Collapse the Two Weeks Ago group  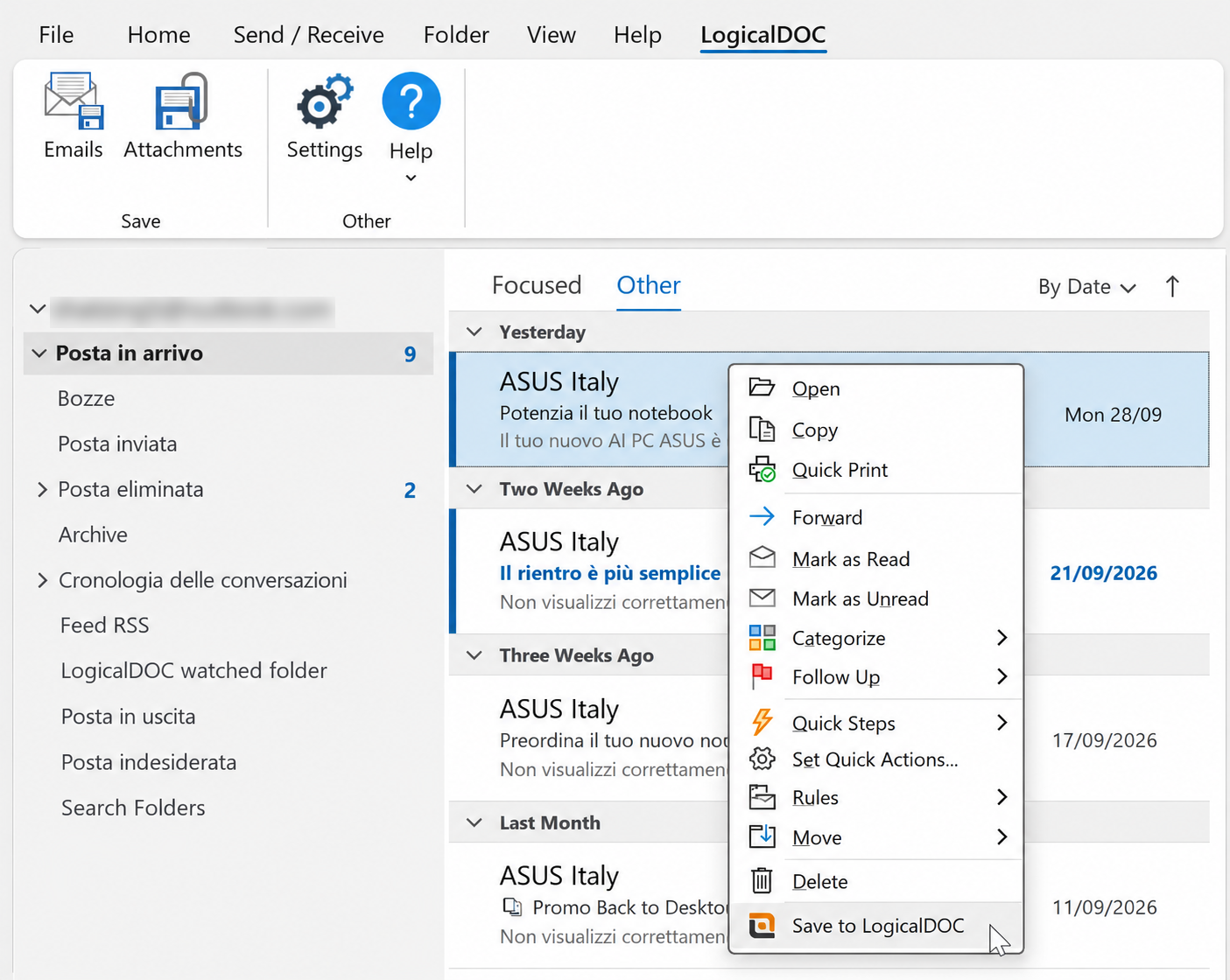point(474,488)
